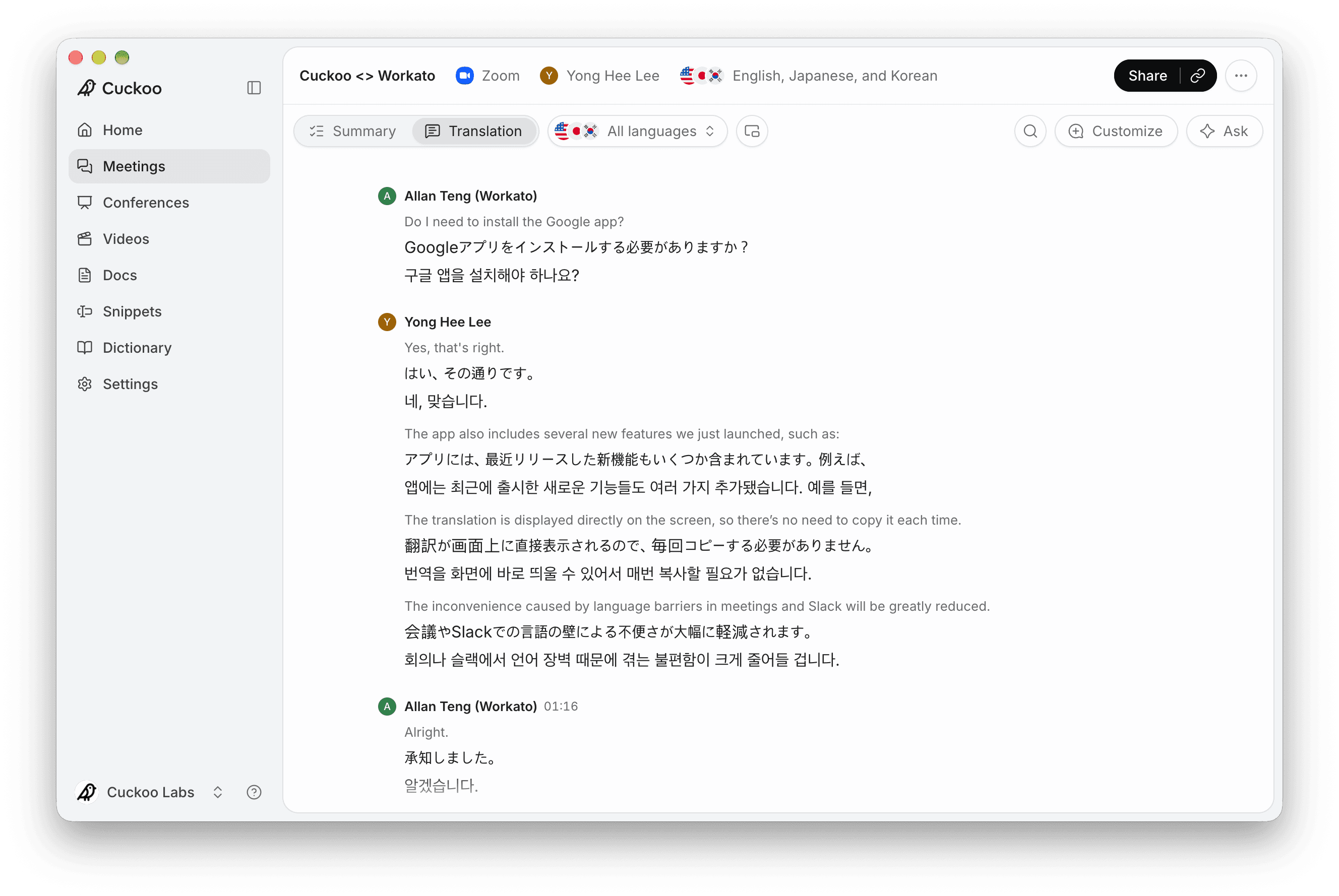Click the Ask AI button
Image resolution: width=1339 pixels, height=896 pixels.
(1224, 131)
